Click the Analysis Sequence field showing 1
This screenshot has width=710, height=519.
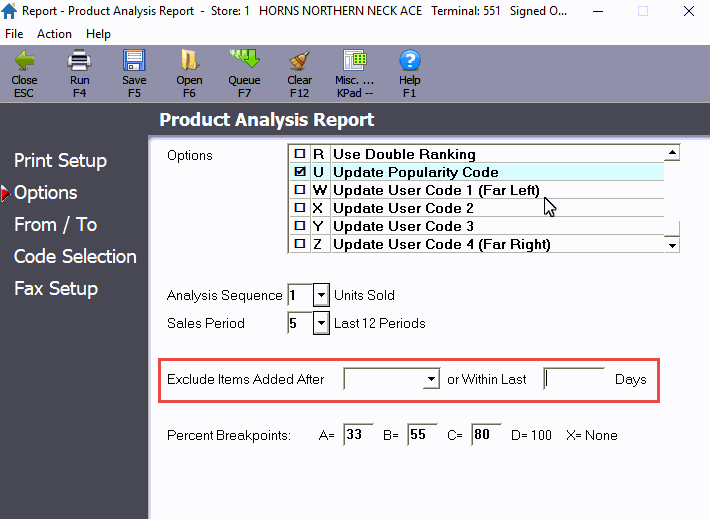click(x=300, y=295)
